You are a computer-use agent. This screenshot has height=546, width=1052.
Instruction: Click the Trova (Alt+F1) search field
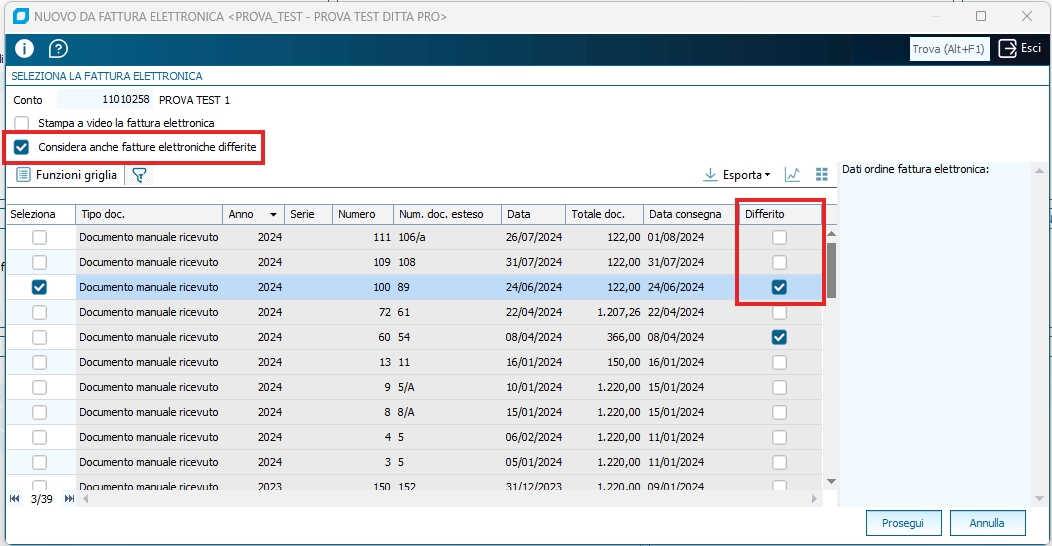(x=949, y=49)
